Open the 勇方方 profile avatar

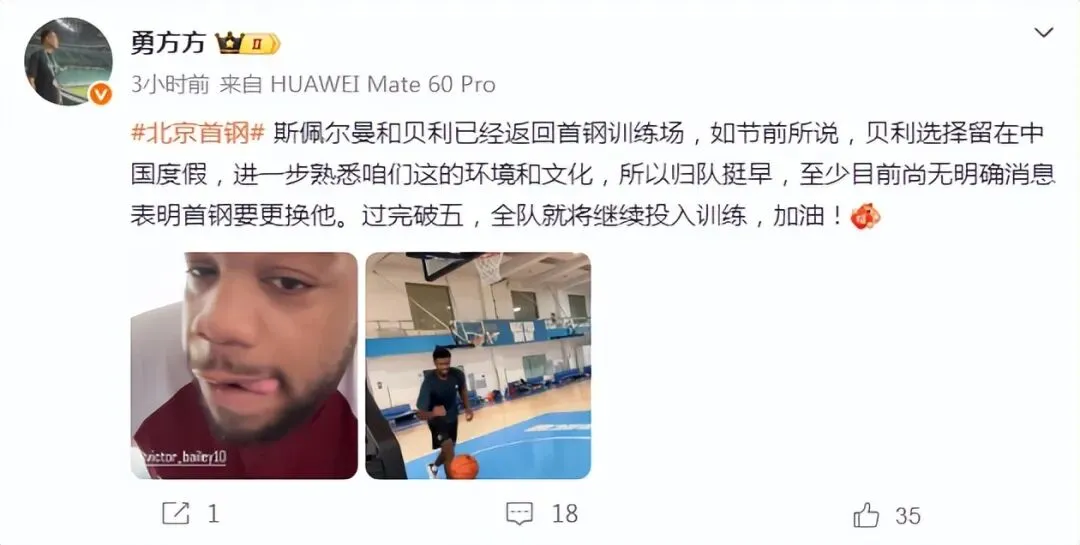coord(68,61)
